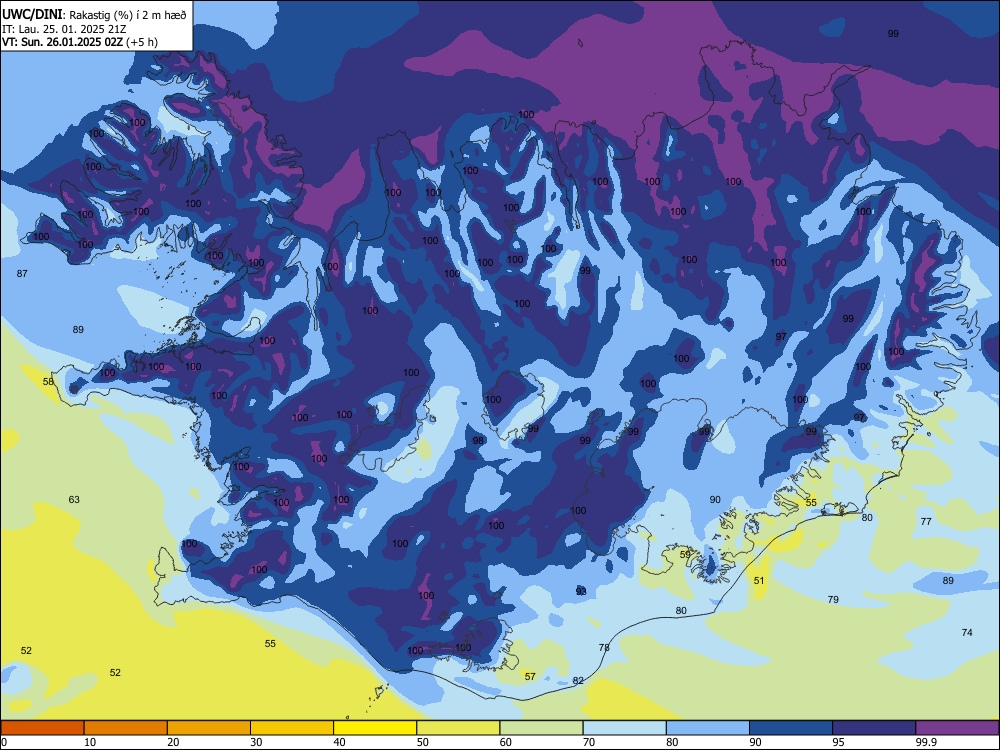
Task: Click the humidity value "78" on the map
Action: [x=604, y=647]
